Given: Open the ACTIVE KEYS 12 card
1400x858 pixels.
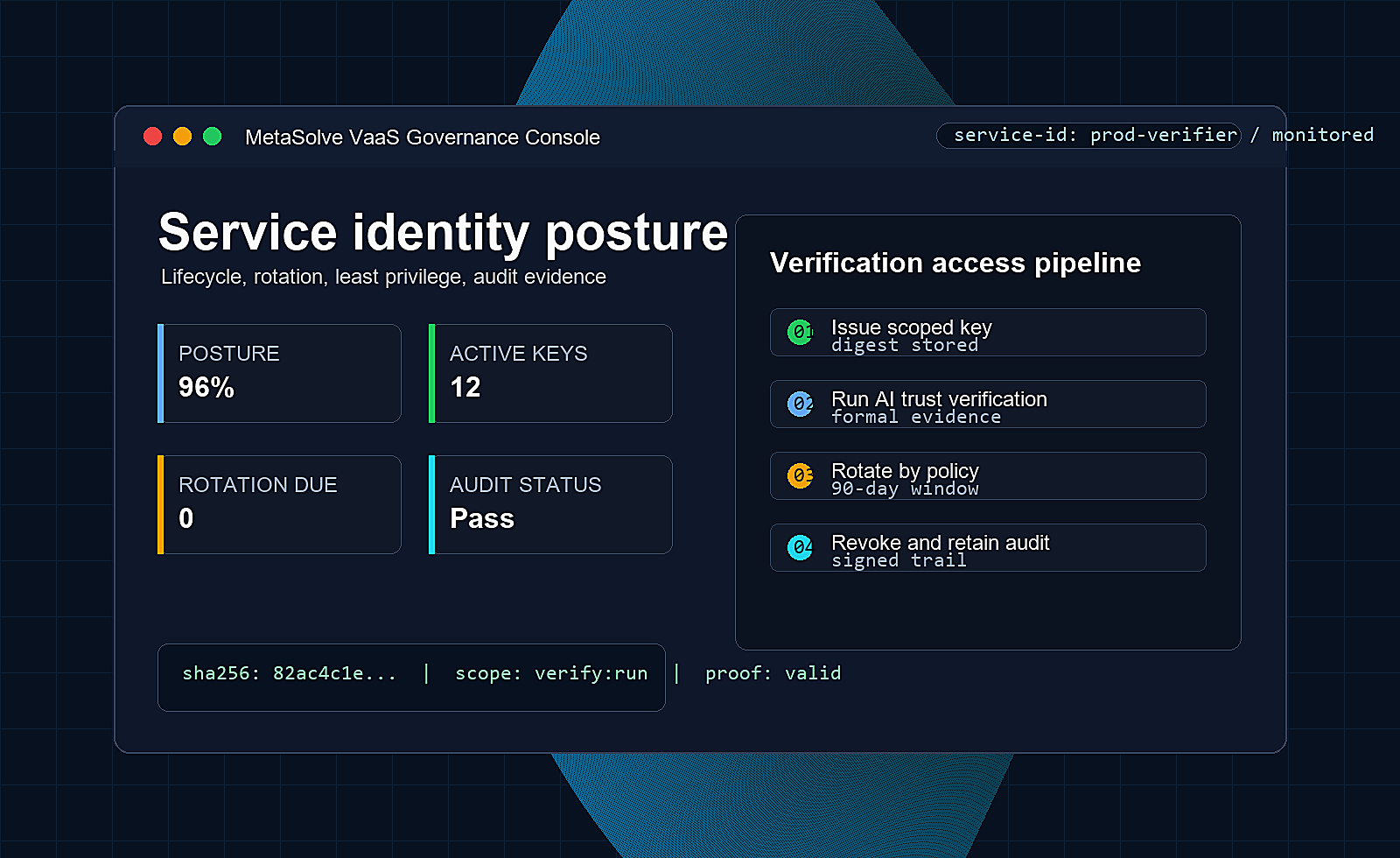Looking at the screenshot, I should pos(550,374).
